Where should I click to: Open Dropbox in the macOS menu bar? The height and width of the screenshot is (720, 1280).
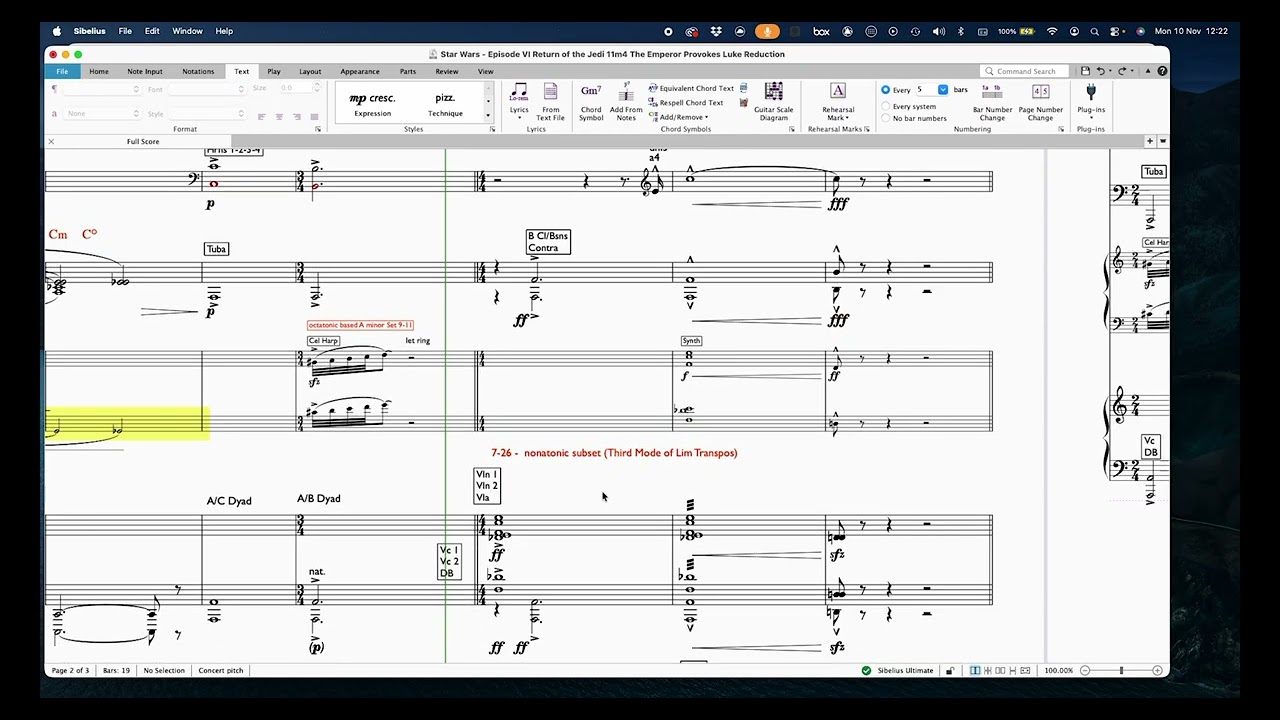pyautogui.click(x=716, y=31)
